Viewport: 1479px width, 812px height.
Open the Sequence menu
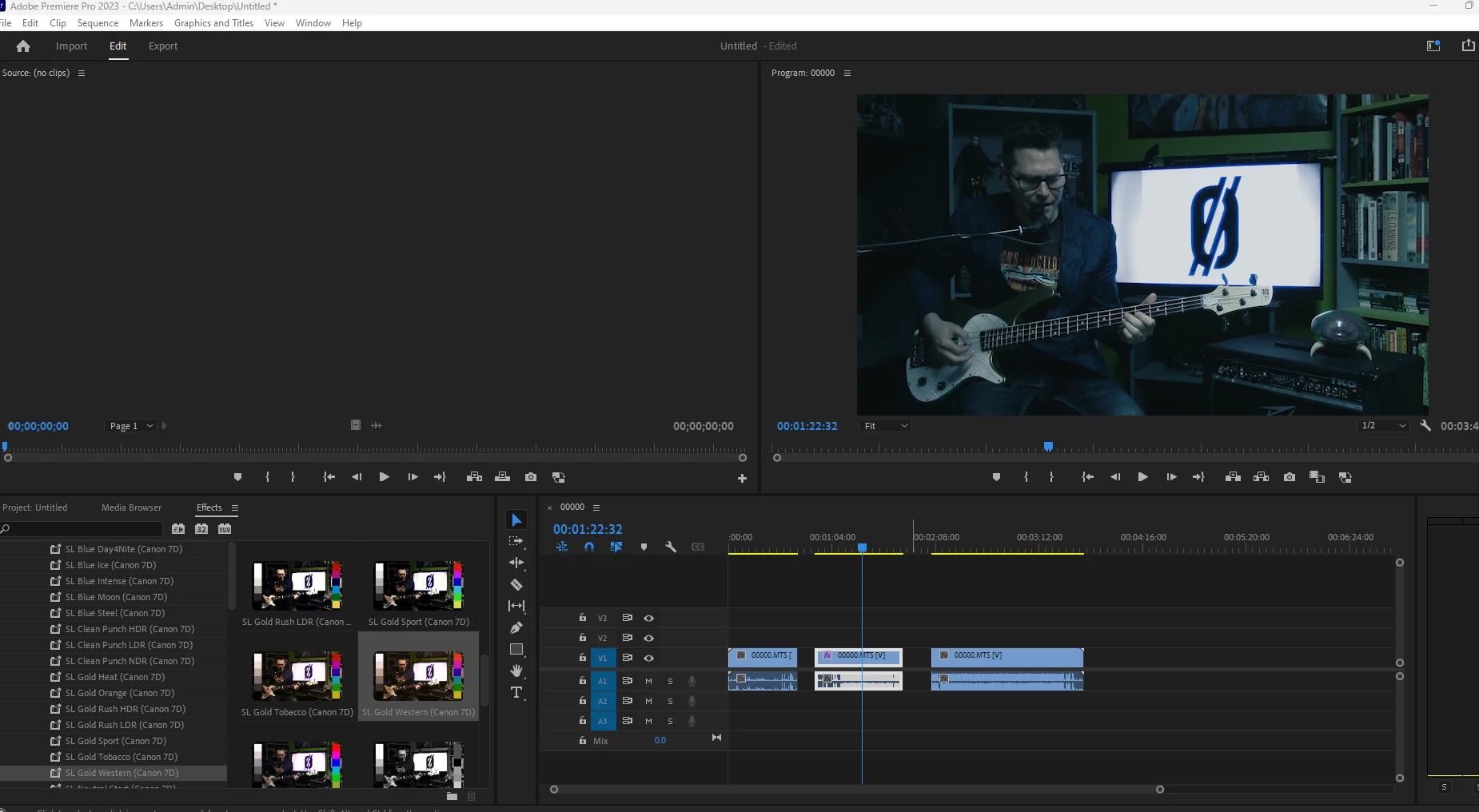[x=98, y=23]
